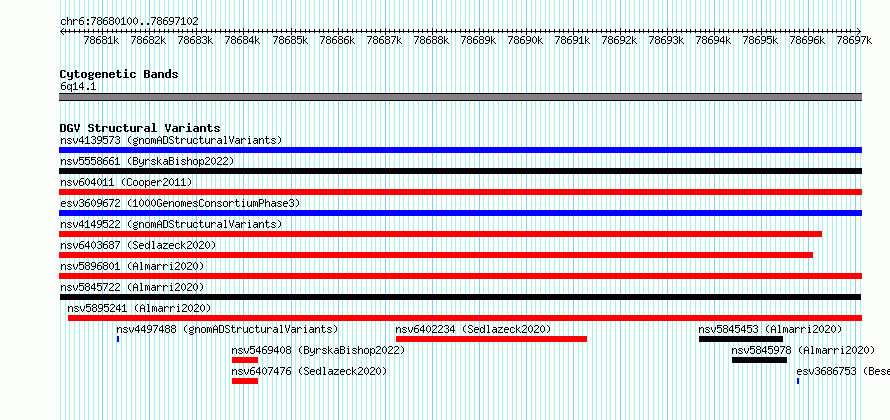Click the black bar for nsv5845978
Screen dimensions: 890x420
(x=759, y=360)
